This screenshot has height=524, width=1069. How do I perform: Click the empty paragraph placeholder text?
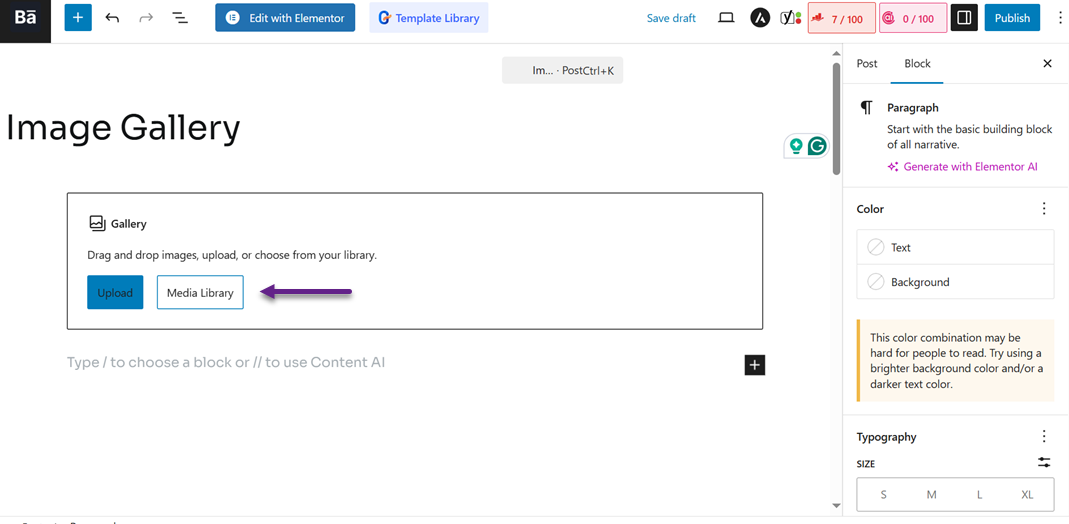(x=226, y=362)
